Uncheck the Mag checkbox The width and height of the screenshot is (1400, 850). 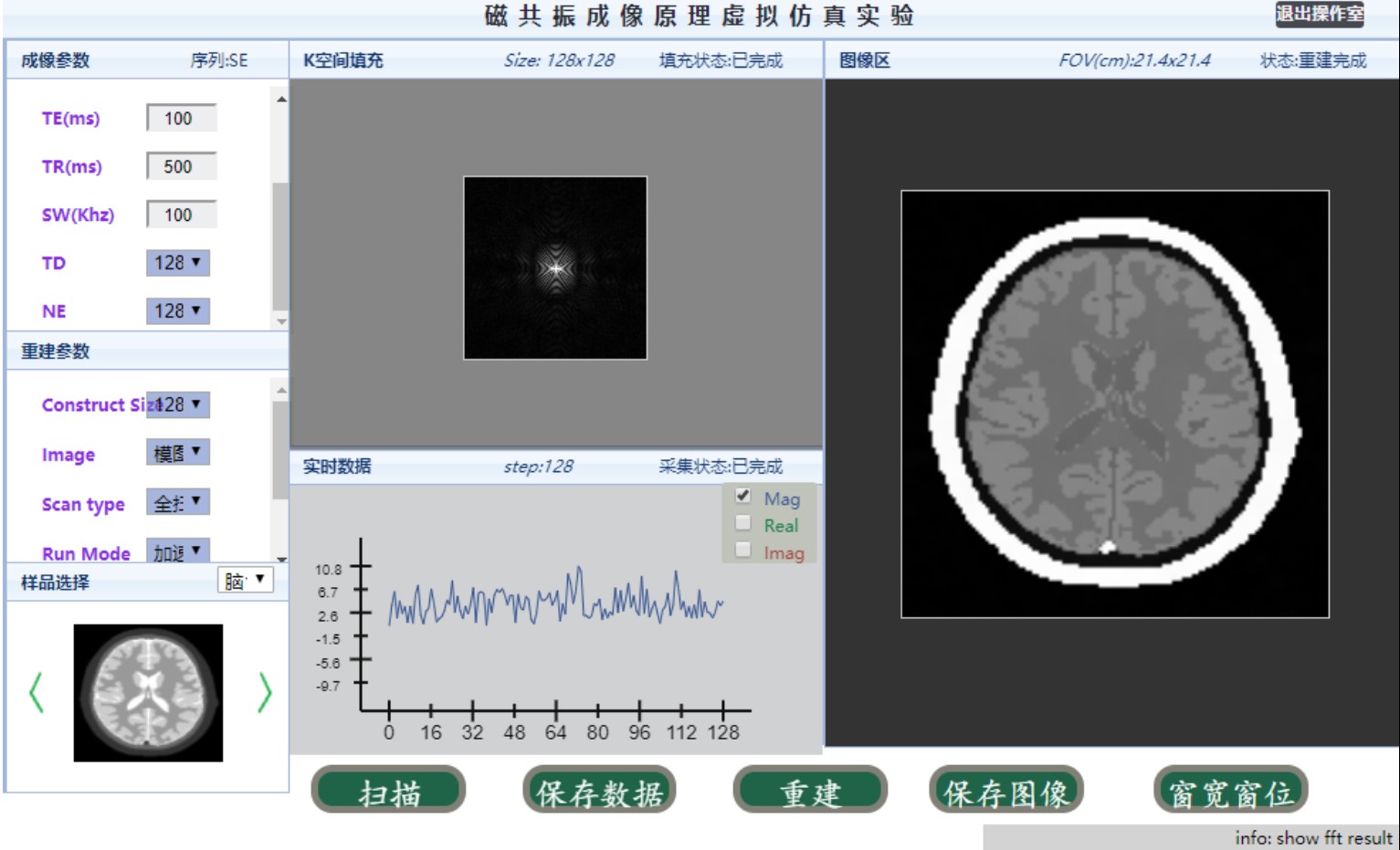(x=743, y=496)
